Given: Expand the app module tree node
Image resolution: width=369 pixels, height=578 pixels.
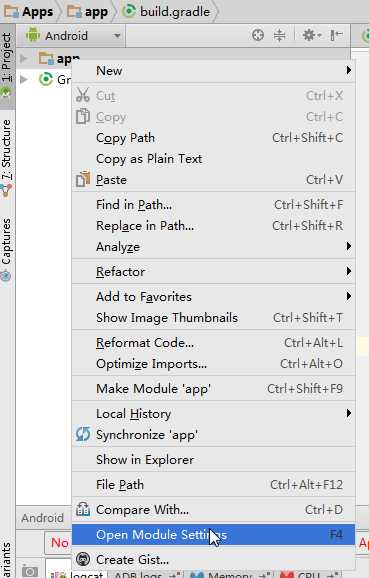Looking at the screenshot, I should click(24, 58).
